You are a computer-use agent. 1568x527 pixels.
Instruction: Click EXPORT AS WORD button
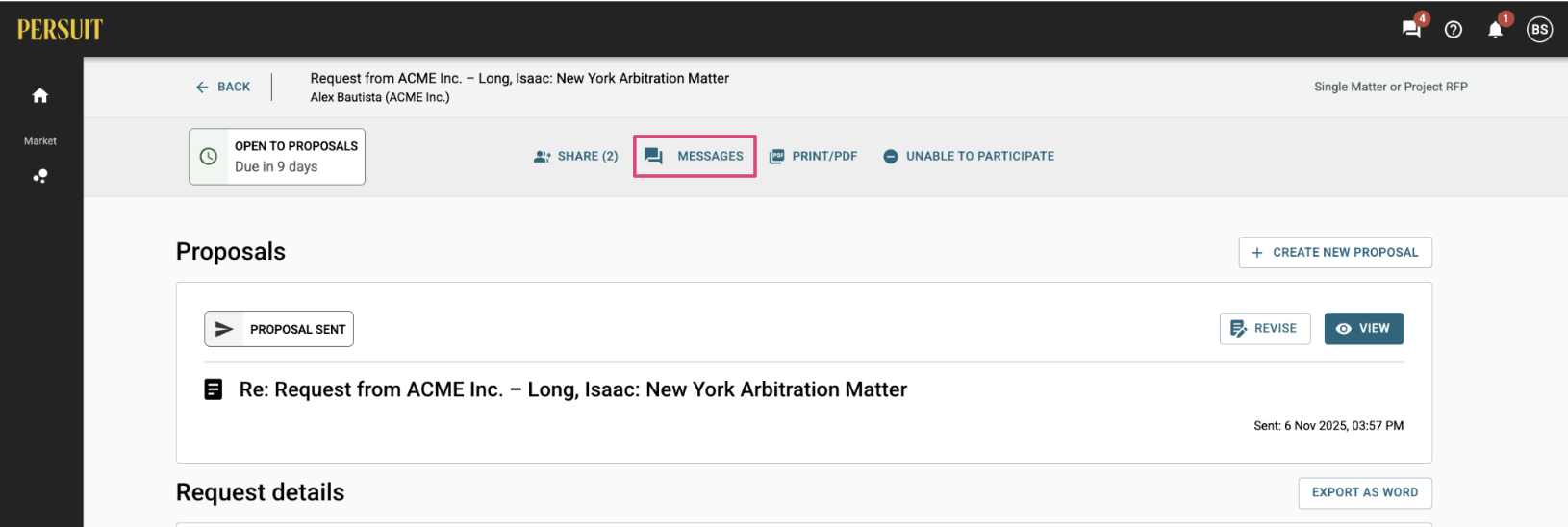[x=1365, y=492]
